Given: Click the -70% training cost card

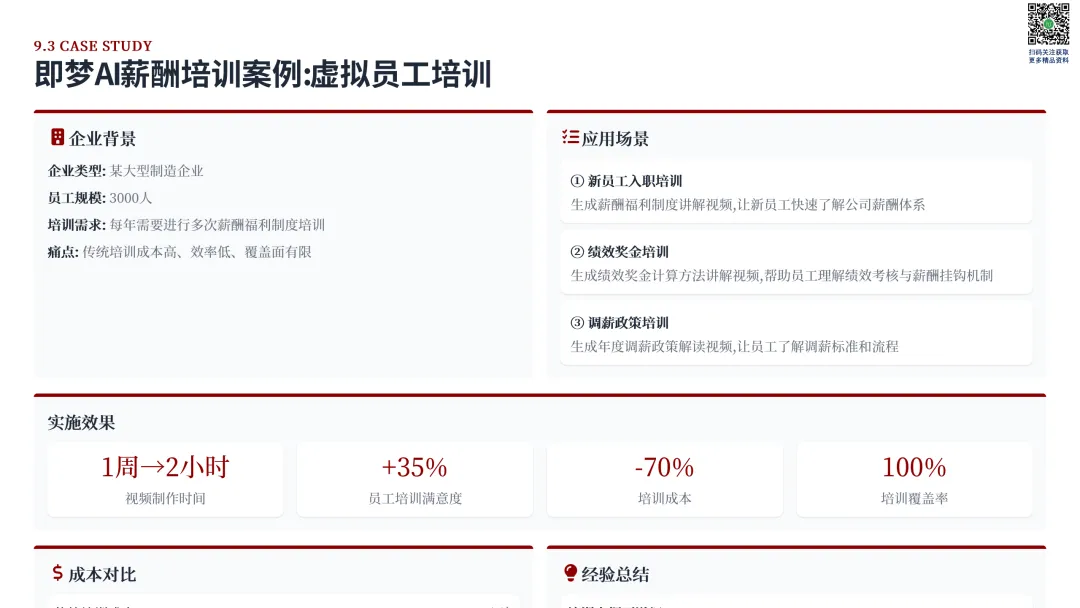Looking at the screenshot, I should [x=664, y=480].
